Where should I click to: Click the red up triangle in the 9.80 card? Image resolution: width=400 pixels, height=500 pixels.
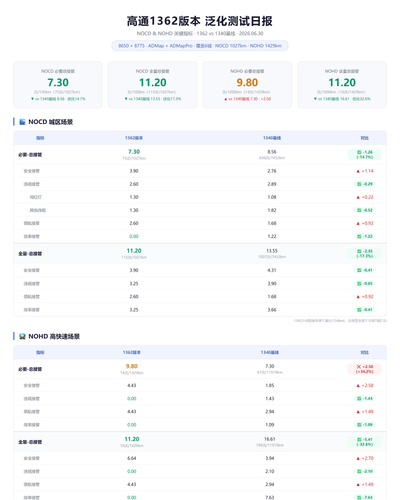click(226, 99)
